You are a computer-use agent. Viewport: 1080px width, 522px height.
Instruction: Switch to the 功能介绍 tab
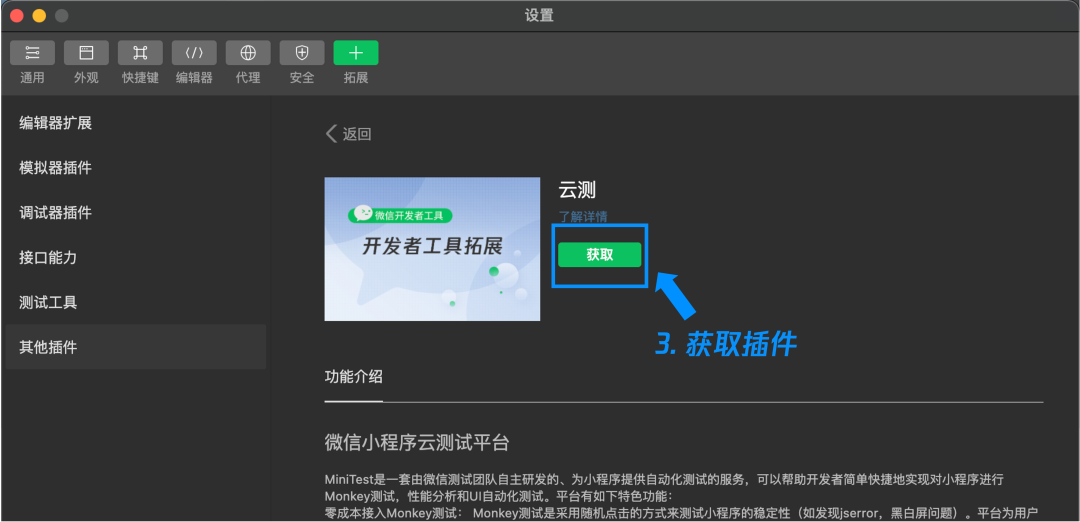coord(353,377)
